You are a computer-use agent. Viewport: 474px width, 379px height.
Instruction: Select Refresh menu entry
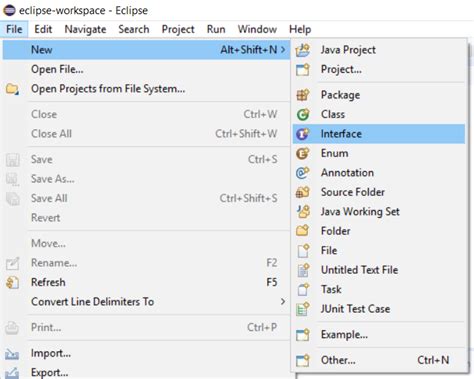pyautogui.click(x=146, y=282)
